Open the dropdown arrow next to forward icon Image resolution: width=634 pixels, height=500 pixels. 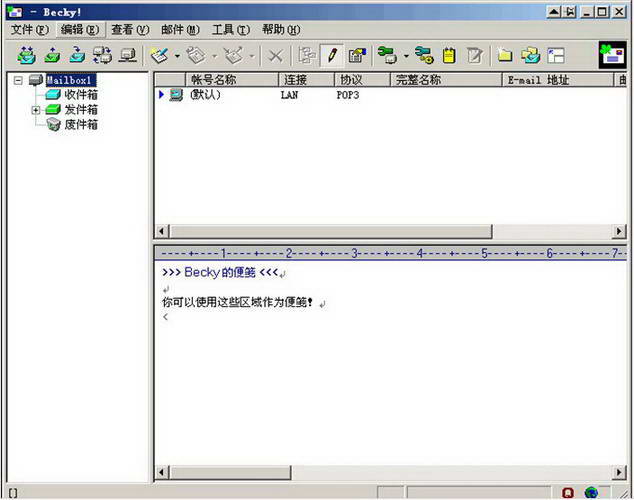(251, 56)
